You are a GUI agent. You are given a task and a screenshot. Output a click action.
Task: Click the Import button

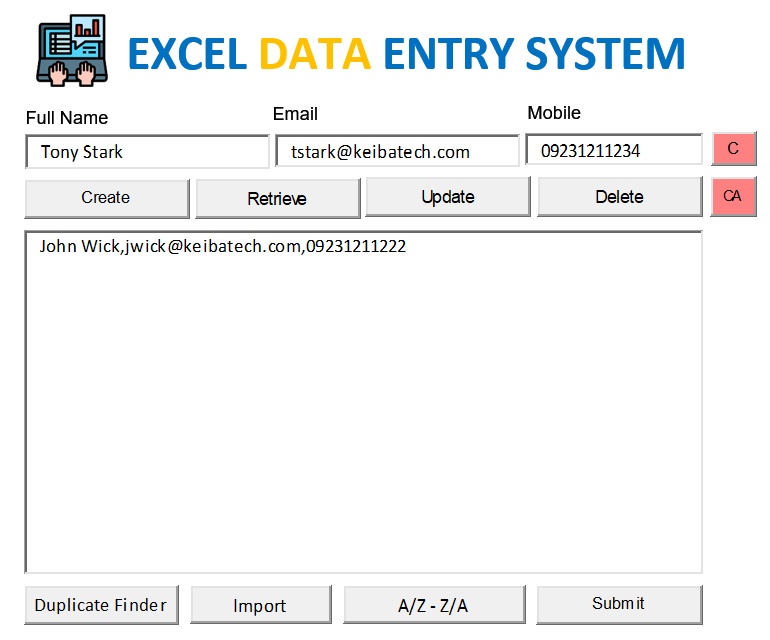coord(261,605)
